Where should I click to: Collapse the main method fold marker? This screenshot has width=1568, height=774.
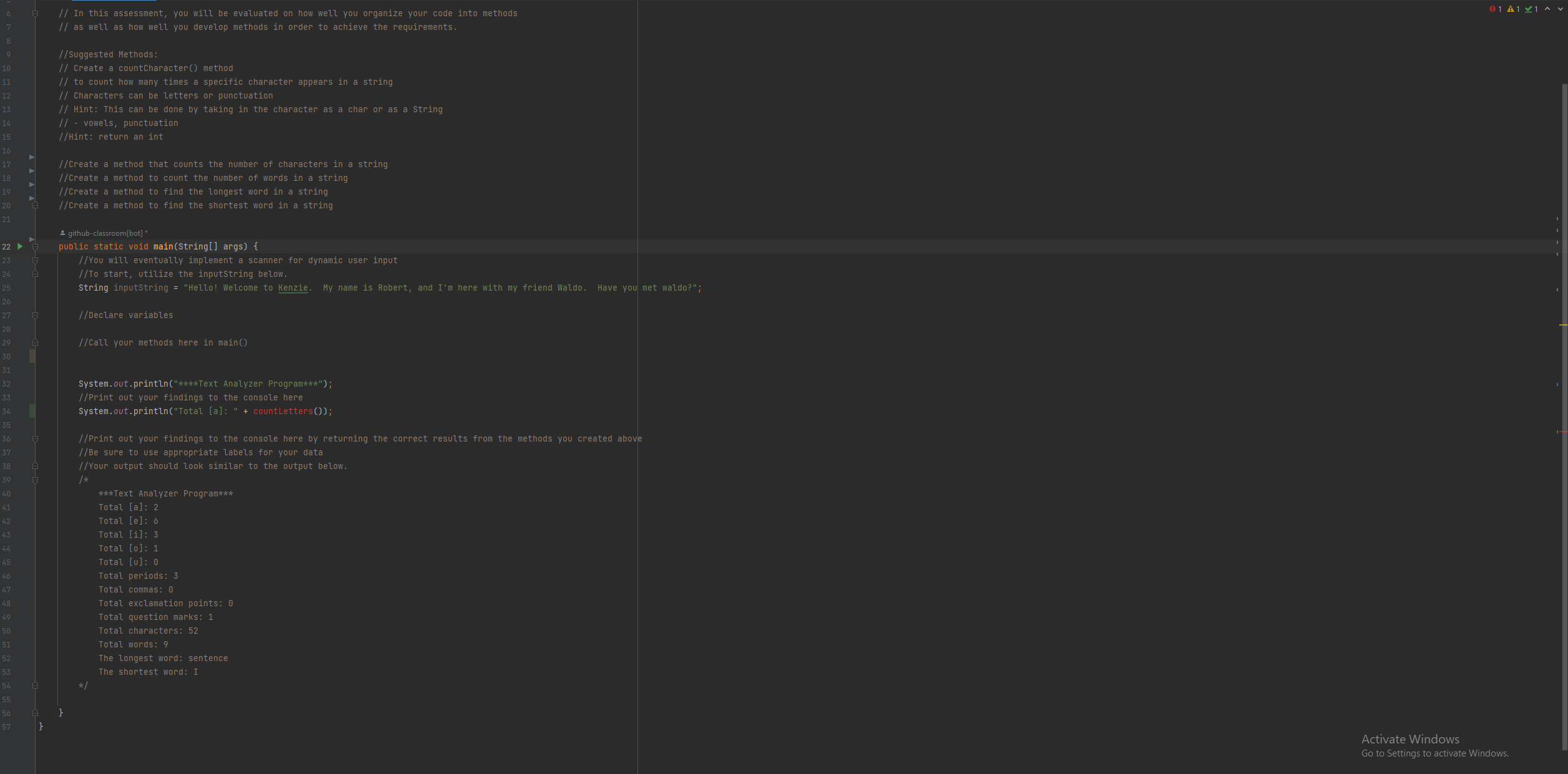click(35, 246)
